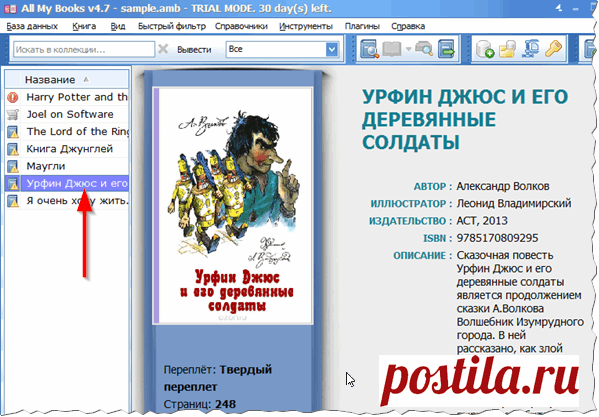Image resolution: width=599 pixels, height=417 pixels.
Task: Click the network documents toolbar icon
Action: pos(531,49)
